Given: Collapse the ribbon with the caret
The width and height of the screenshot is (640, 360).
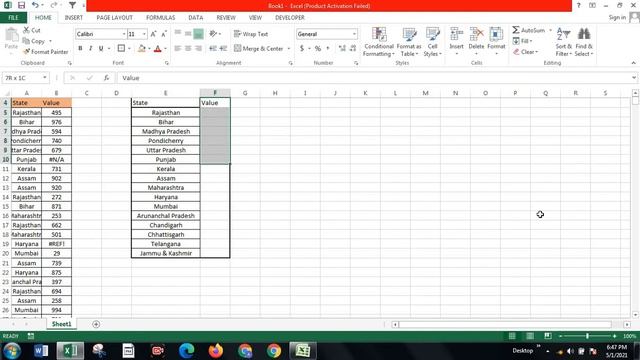Looking at the screenshot, I should (x=633, y=63).
